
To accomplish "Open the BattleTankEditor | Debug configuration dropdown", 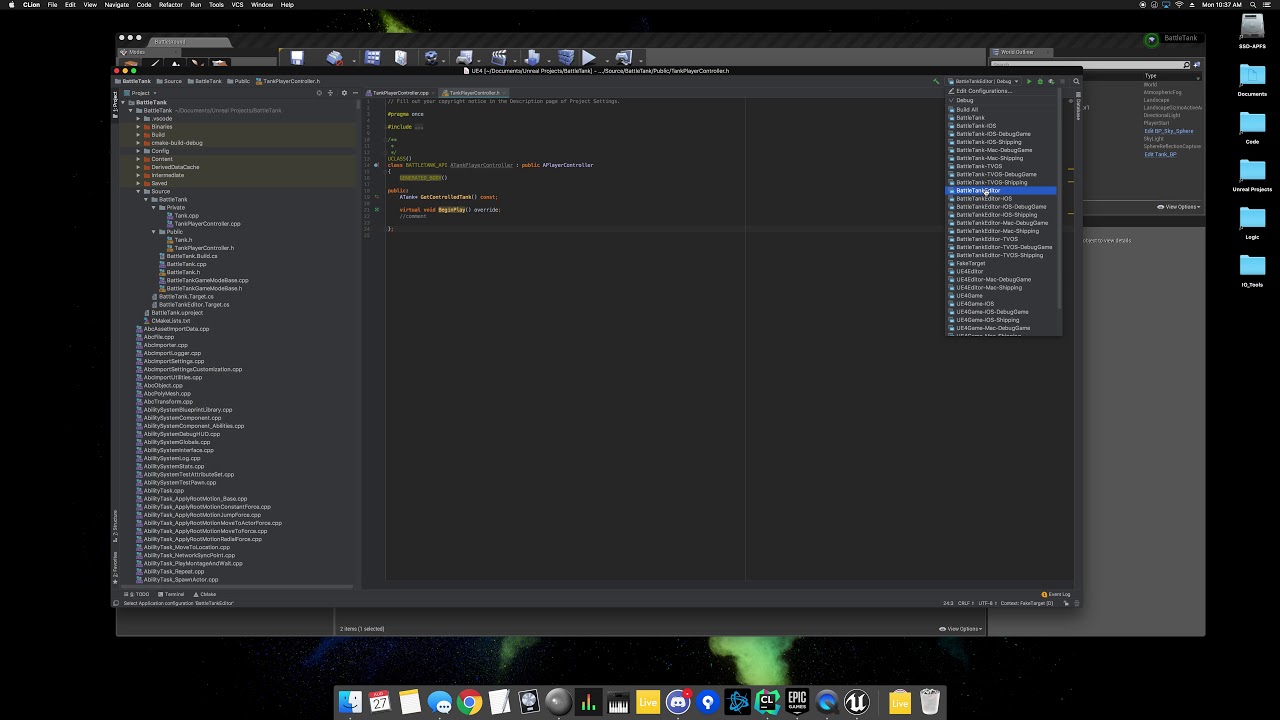I will [984, 81].
